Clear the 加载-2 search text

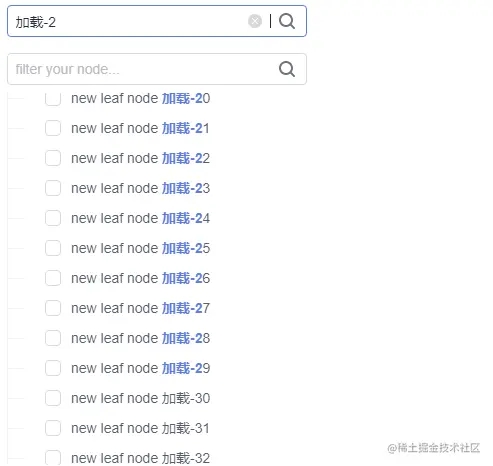point(255,21)
